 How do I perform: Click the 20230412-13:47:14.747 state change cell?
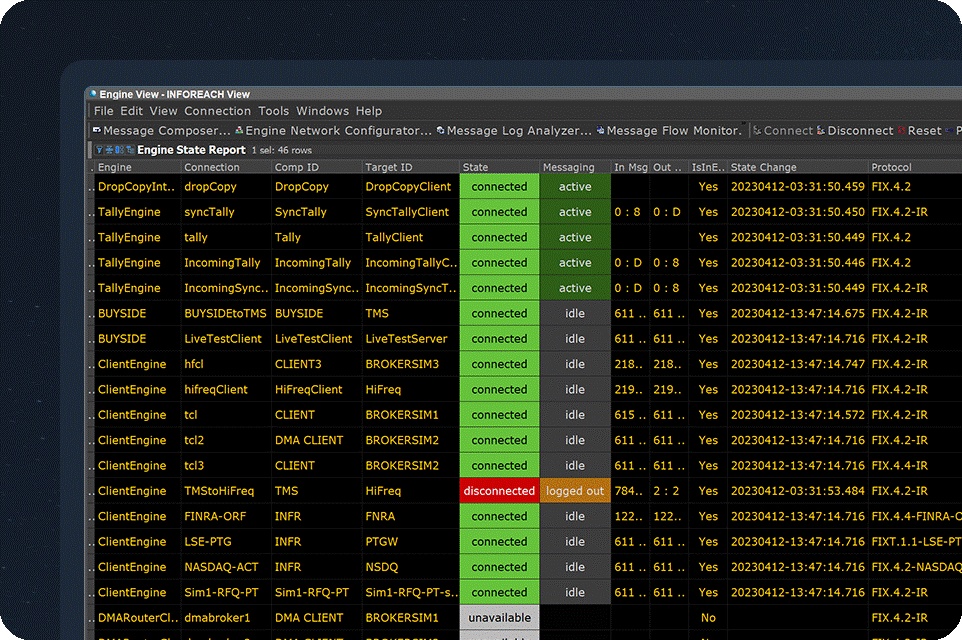tap(798, 364)
